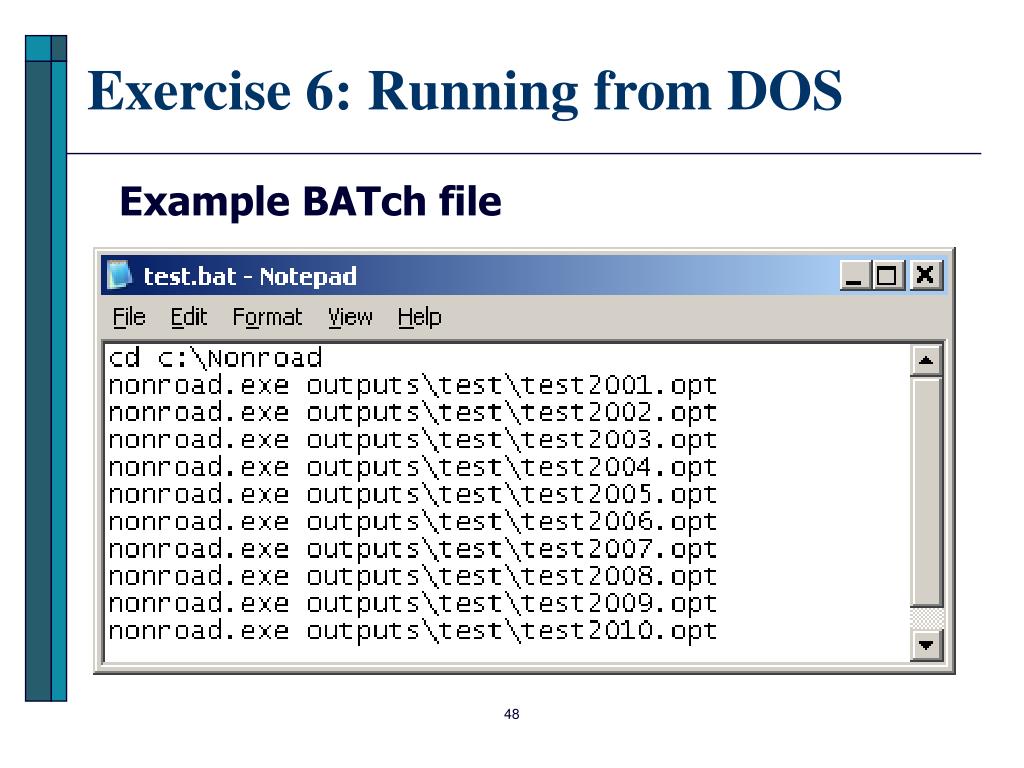Click the line ending test2007.opt
The image size is (1024, 768).
(x=412, y=549)
